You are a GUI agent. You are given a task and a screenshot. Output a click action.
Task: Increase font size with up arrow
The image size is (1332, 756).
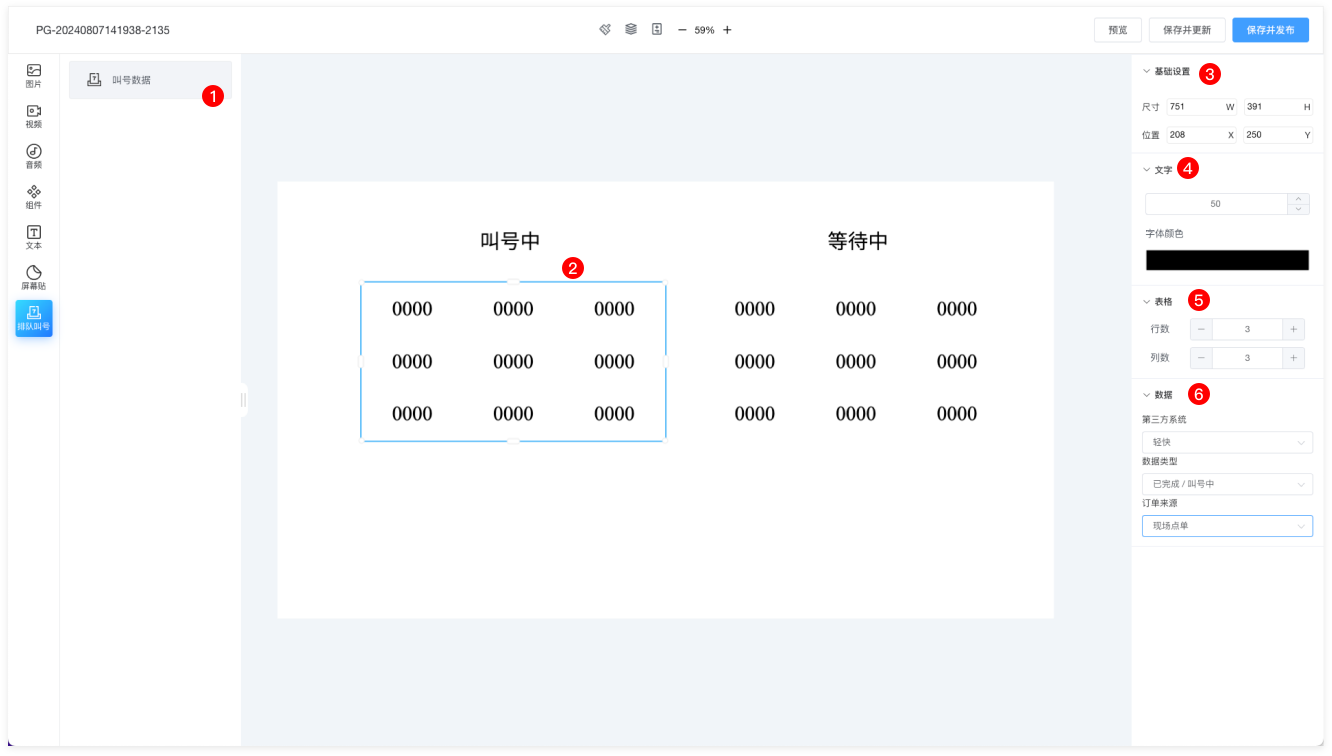click(x=1298, y=199)
